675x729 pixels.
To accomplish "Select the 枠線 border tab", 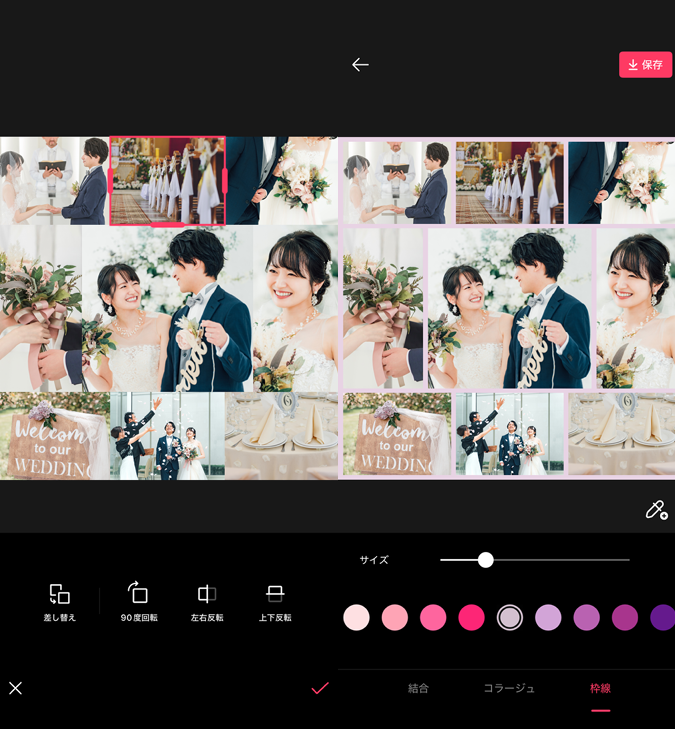I will (600, 689).
